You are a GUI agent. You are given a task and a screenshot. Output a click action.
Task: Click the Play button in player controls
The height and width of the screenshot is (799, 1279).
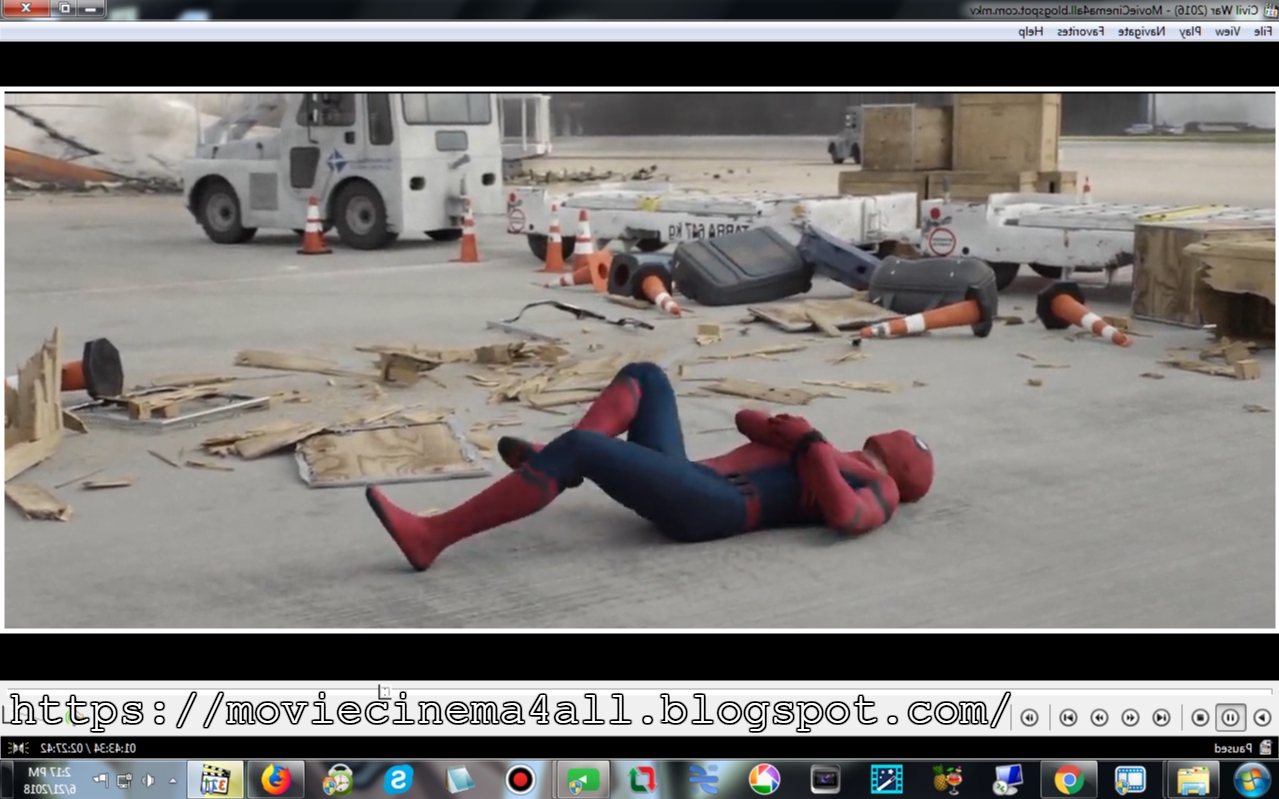click(1262, 717)
